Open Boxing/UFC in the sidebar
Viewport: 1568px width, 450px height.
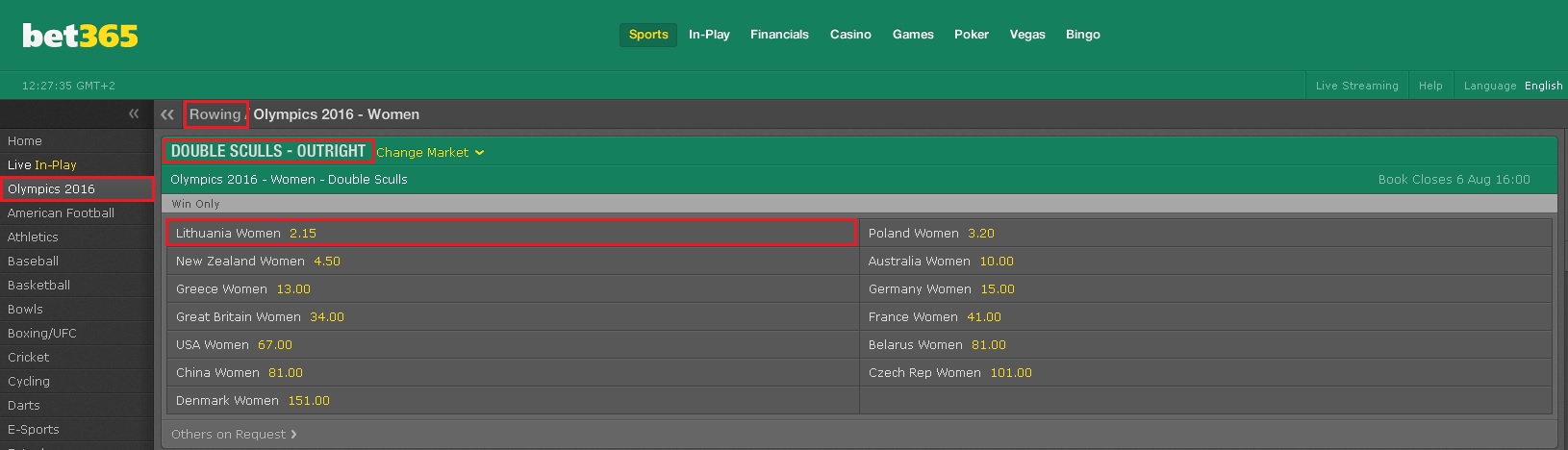77,333
